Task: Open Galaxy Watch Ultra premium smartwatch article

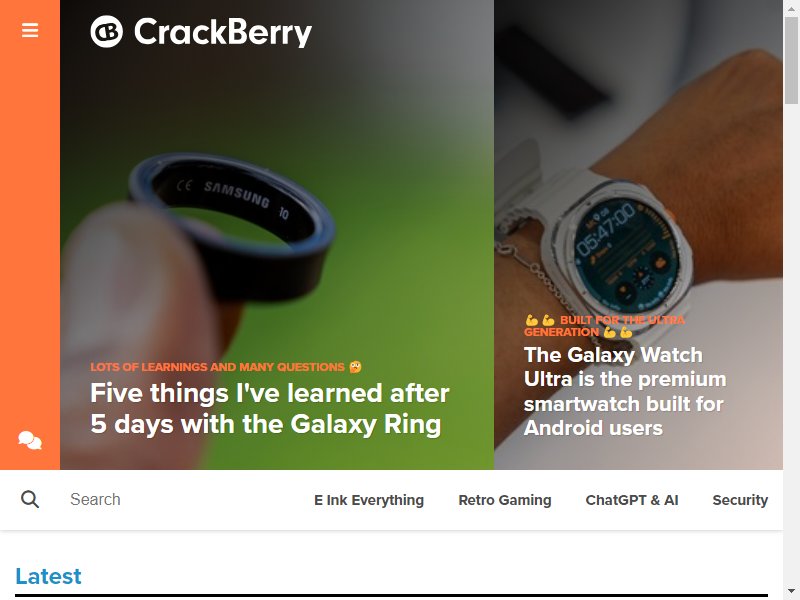Action: [624, 391]
